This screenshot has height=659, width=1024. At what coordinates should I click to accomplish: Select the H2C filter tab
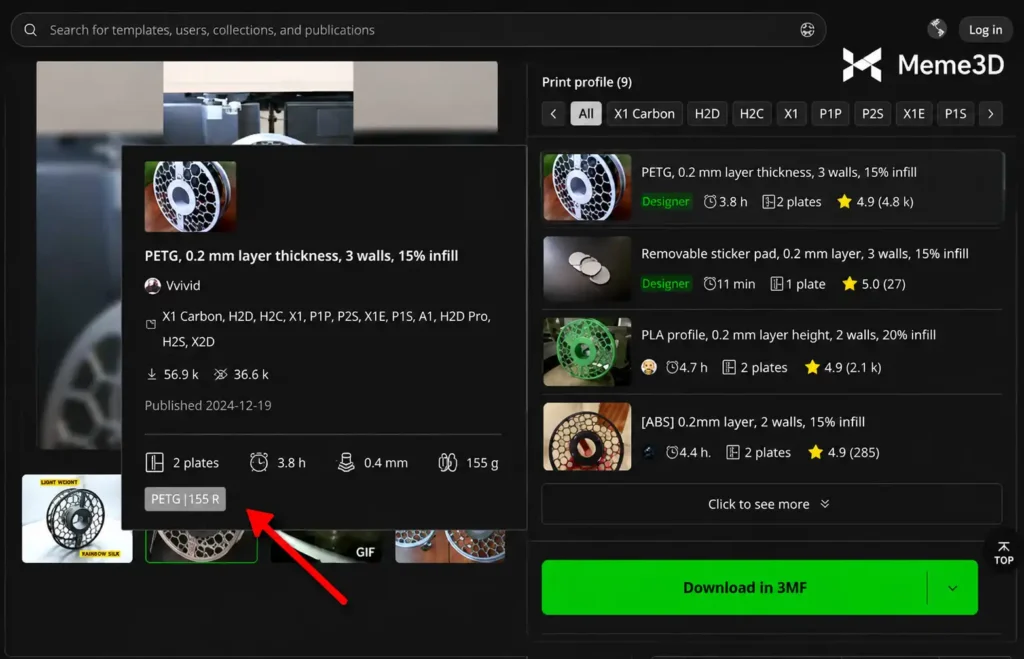click(x=751, y=114)
